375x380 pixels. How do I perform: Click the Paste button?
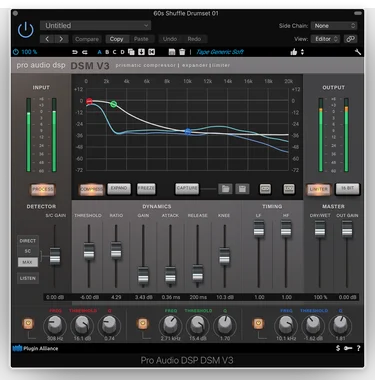click(x=141, y=39)
